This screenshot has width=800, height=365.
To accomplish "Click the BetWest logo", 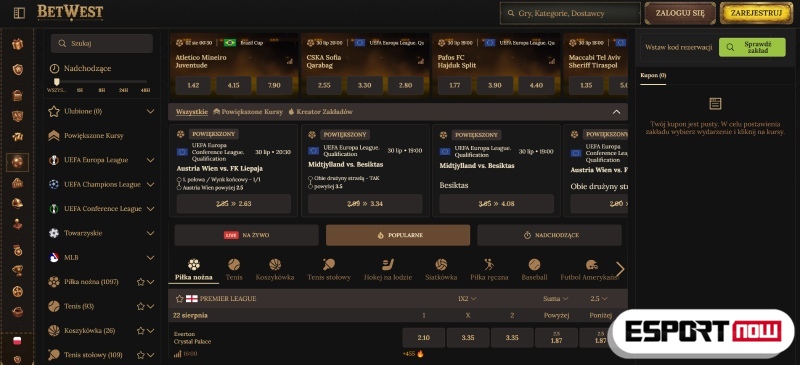I will (70, 12).
